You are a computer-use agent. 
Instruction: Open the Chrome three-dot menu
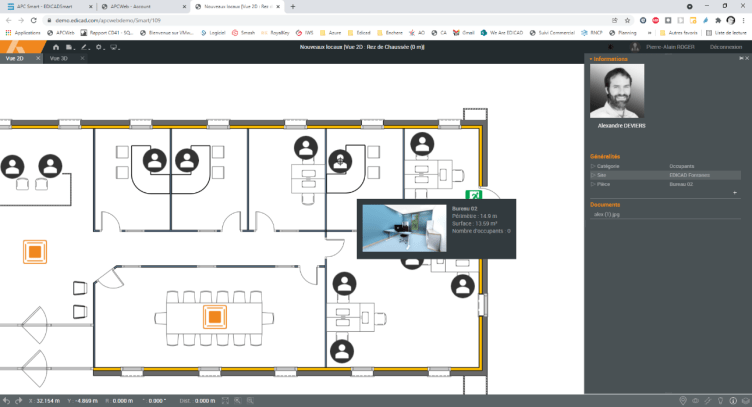[x=744, y=20]
